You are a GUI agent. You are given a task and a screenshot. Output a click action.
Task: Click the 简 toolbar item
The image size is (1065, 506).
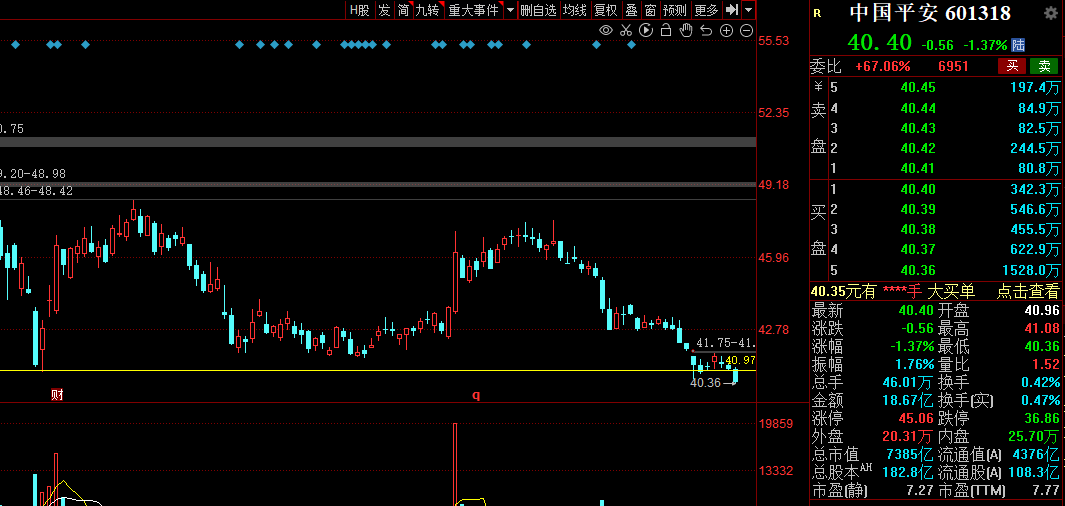point(403,10)
